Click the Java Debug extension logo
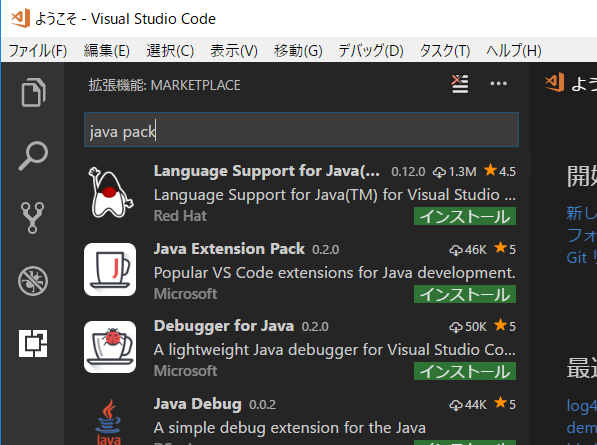The height and width of the screenshot is (445, 597). click(x=109, y=422)
